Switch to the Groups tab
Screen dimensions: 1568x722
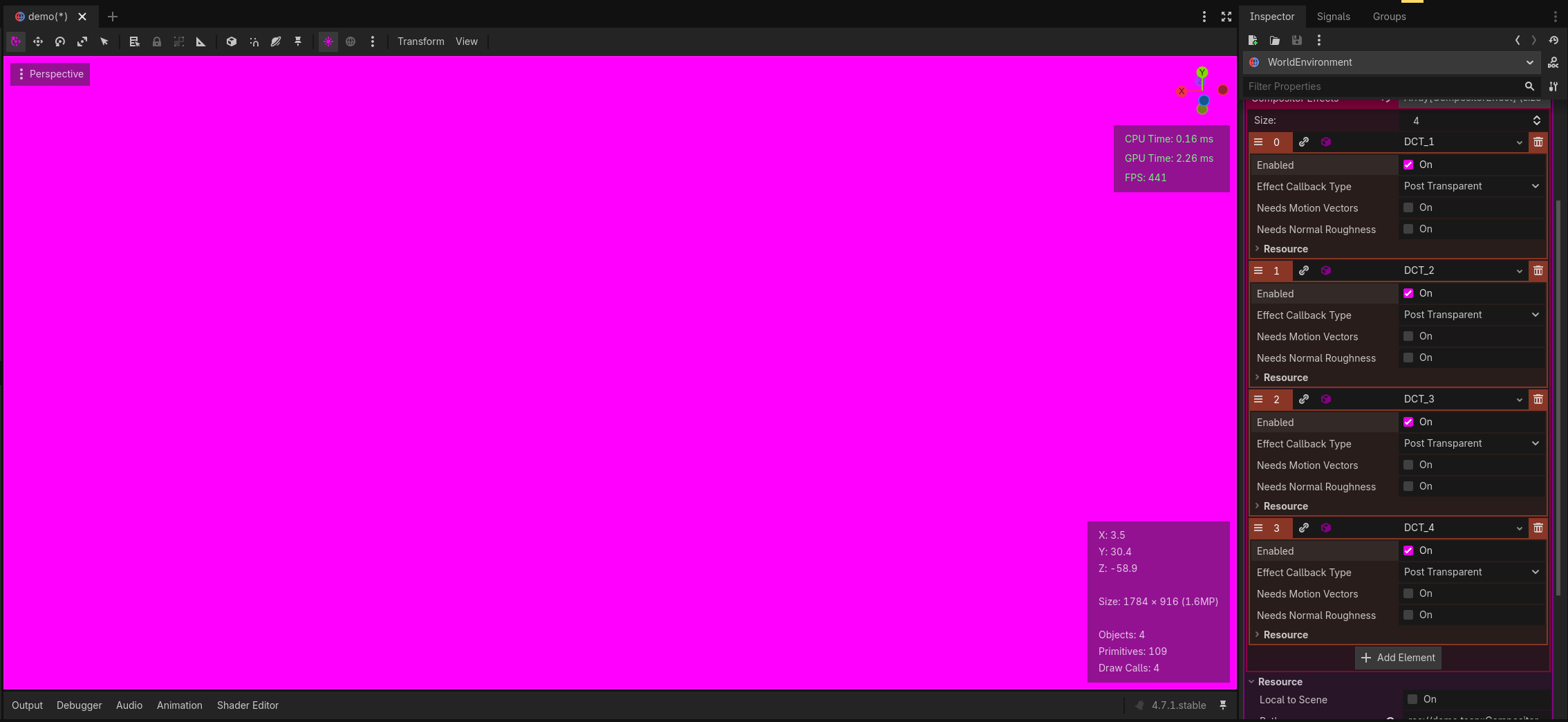point(1390,17)
